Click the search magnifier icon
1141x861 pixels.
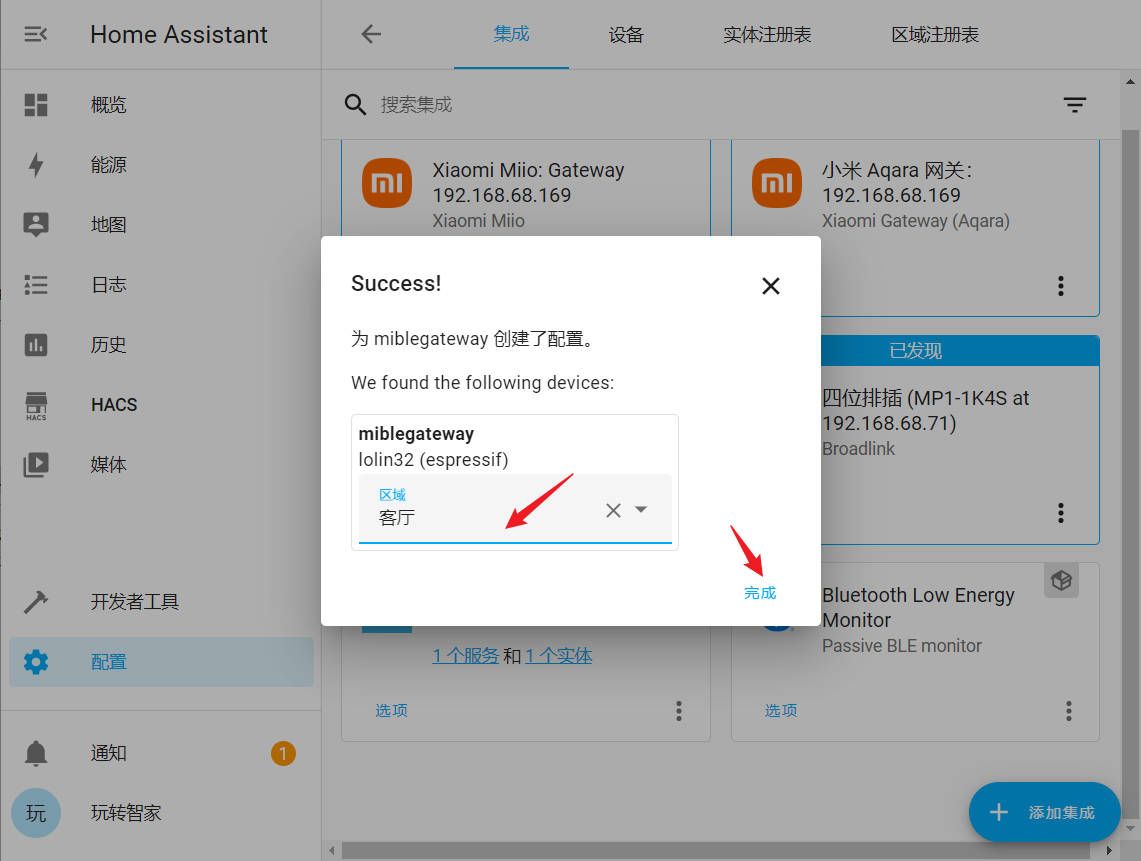click(x=355, y=105)
